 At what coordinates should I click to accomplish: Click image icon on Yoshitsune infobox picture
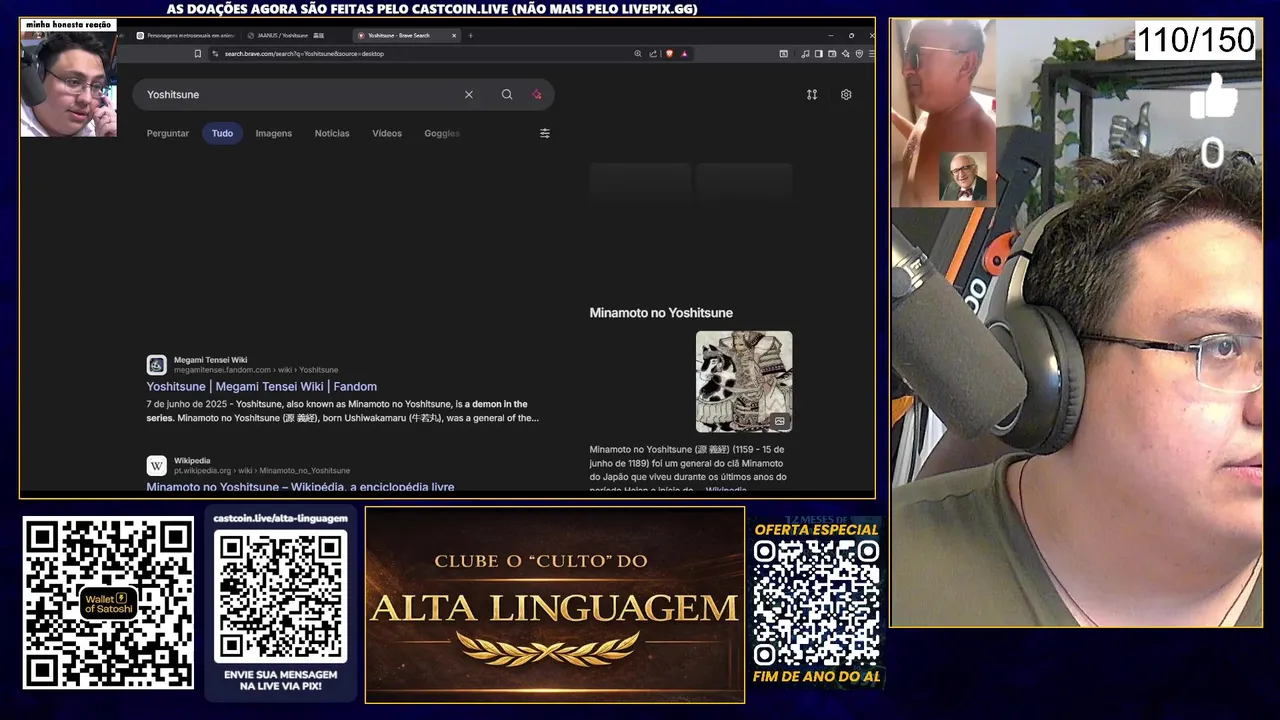[x=780, y=421]
